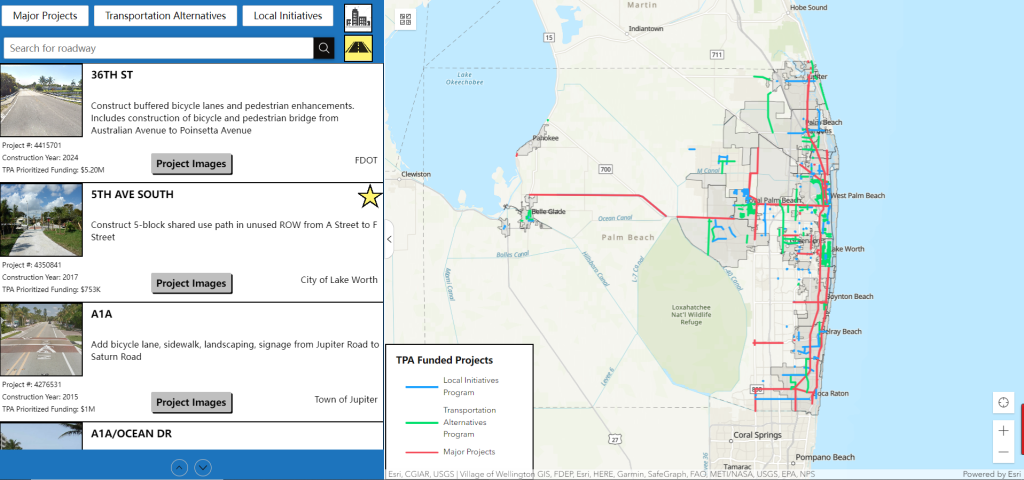Click Clewiston label on map
The width and height of the screenshot is (1024, 480).
[x=416, y=174]
